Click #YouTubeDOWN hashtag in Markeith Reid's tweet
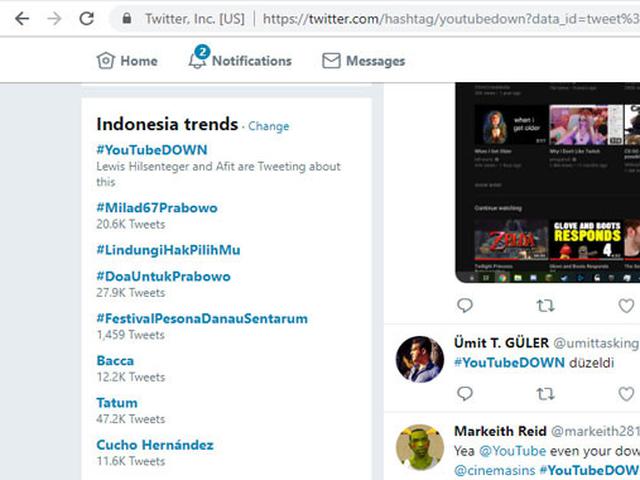The width and height of the screenshot is (640, 480). [x=590, y=470]
